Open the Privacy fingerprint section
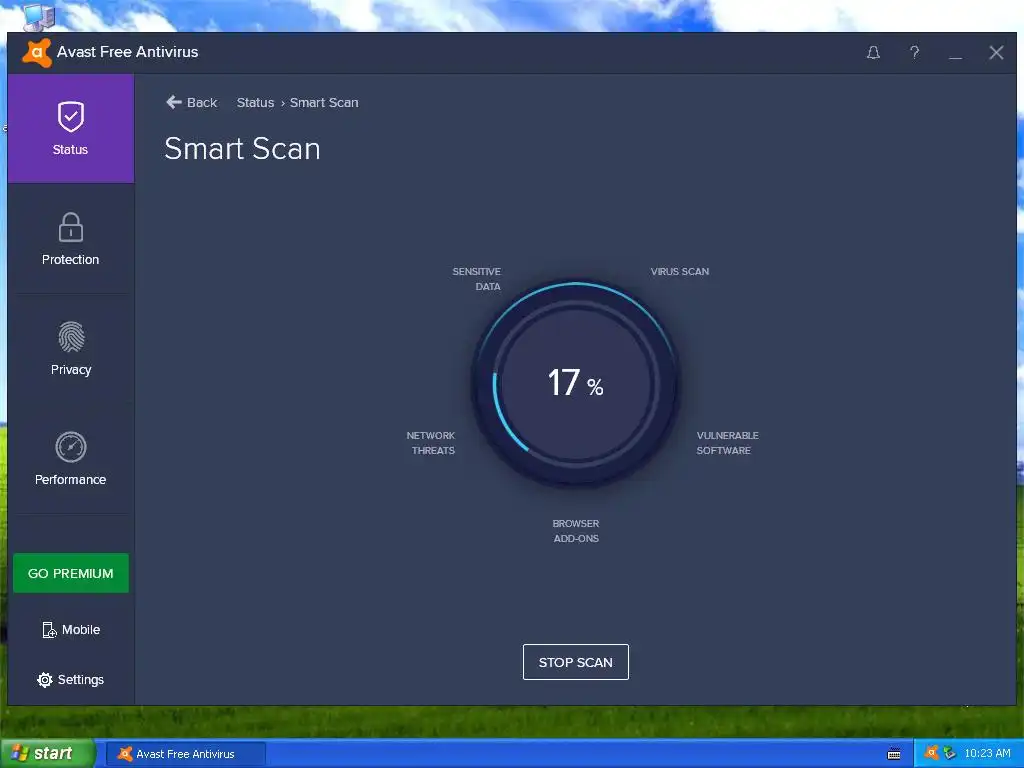 [x=71, y=348]
